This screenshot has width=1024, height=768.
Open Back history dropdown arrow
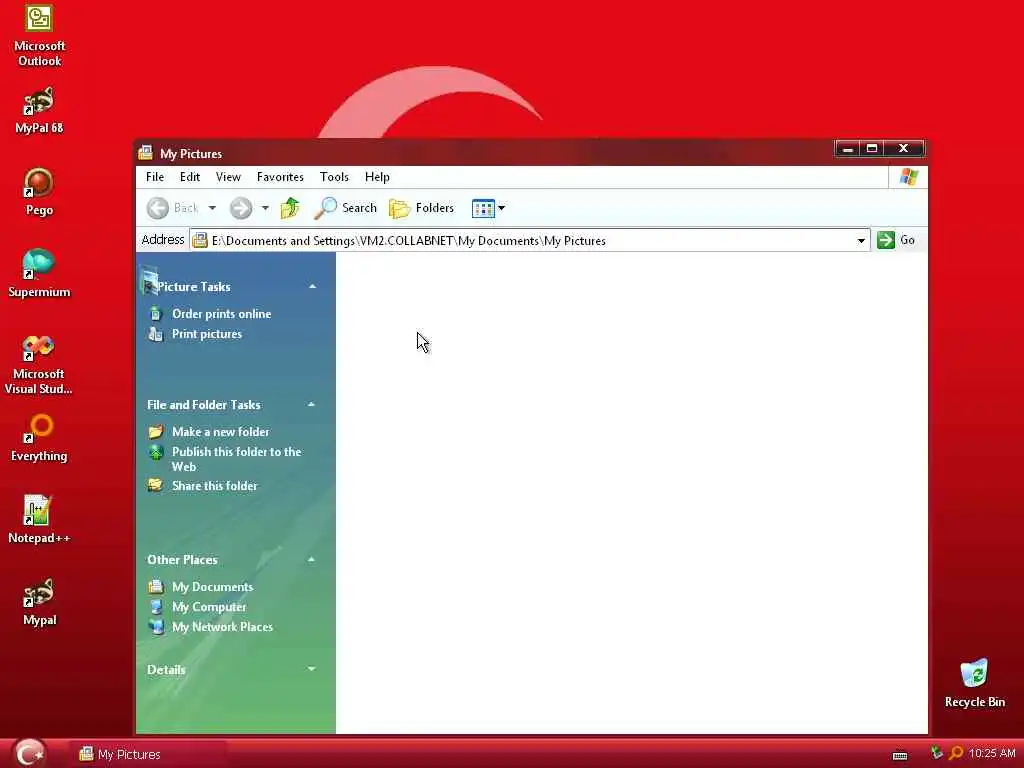point(212,208)
